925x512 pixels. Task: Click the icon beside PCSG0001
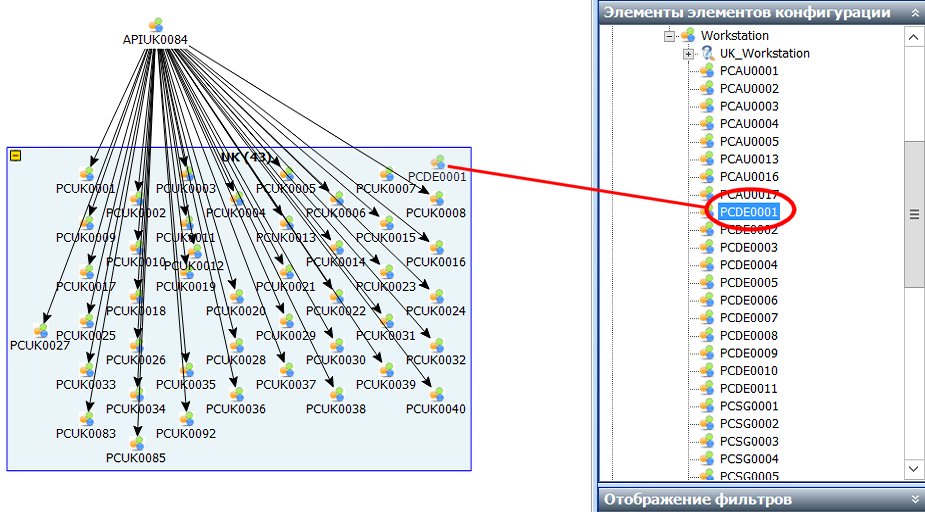(707, 406)
